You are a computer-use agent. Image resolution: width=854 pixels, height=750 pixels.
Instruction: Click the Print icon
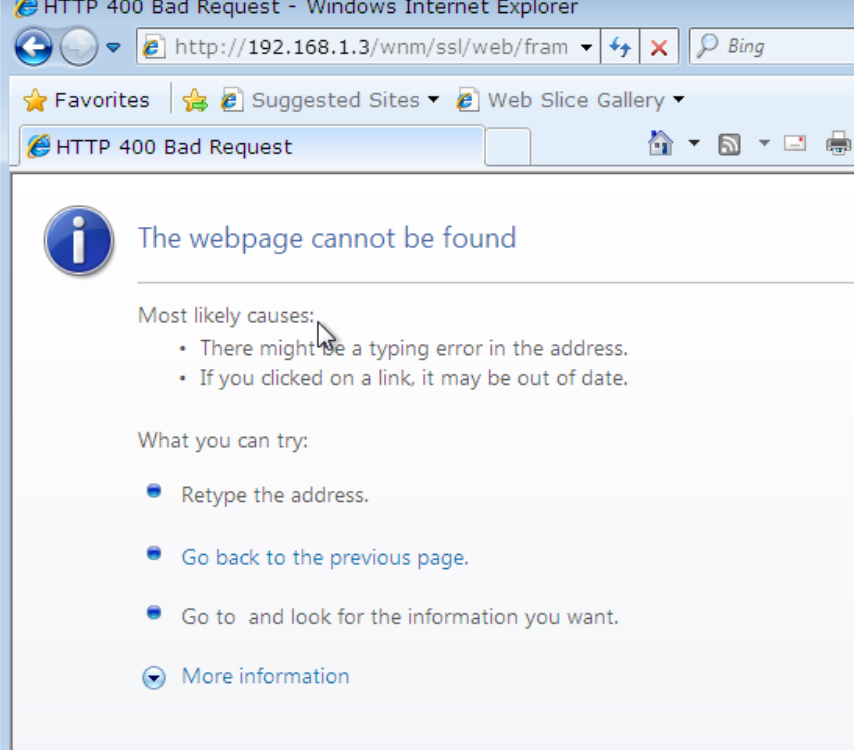[839, 143]
